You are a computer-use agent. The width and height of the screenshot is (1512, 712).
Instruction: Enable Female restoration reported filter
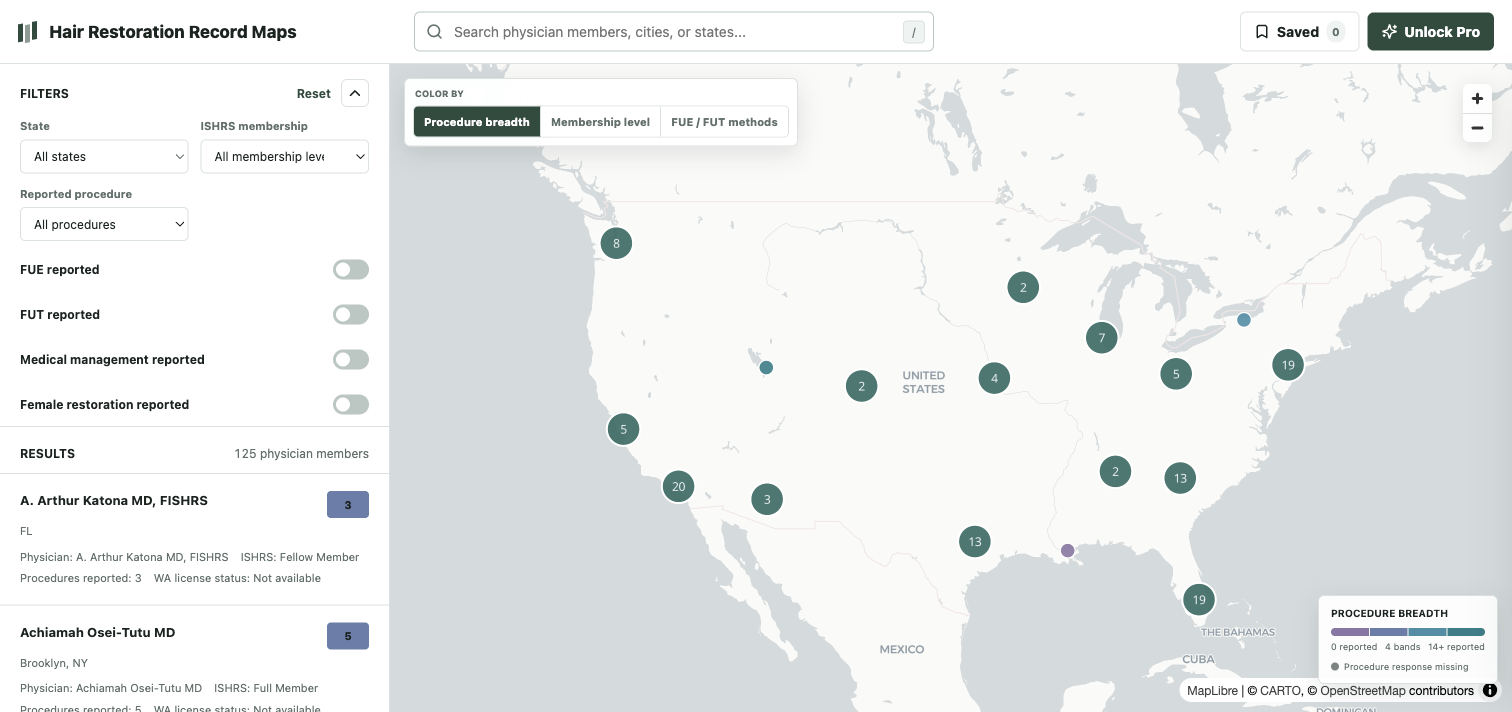tap(351, 405)
